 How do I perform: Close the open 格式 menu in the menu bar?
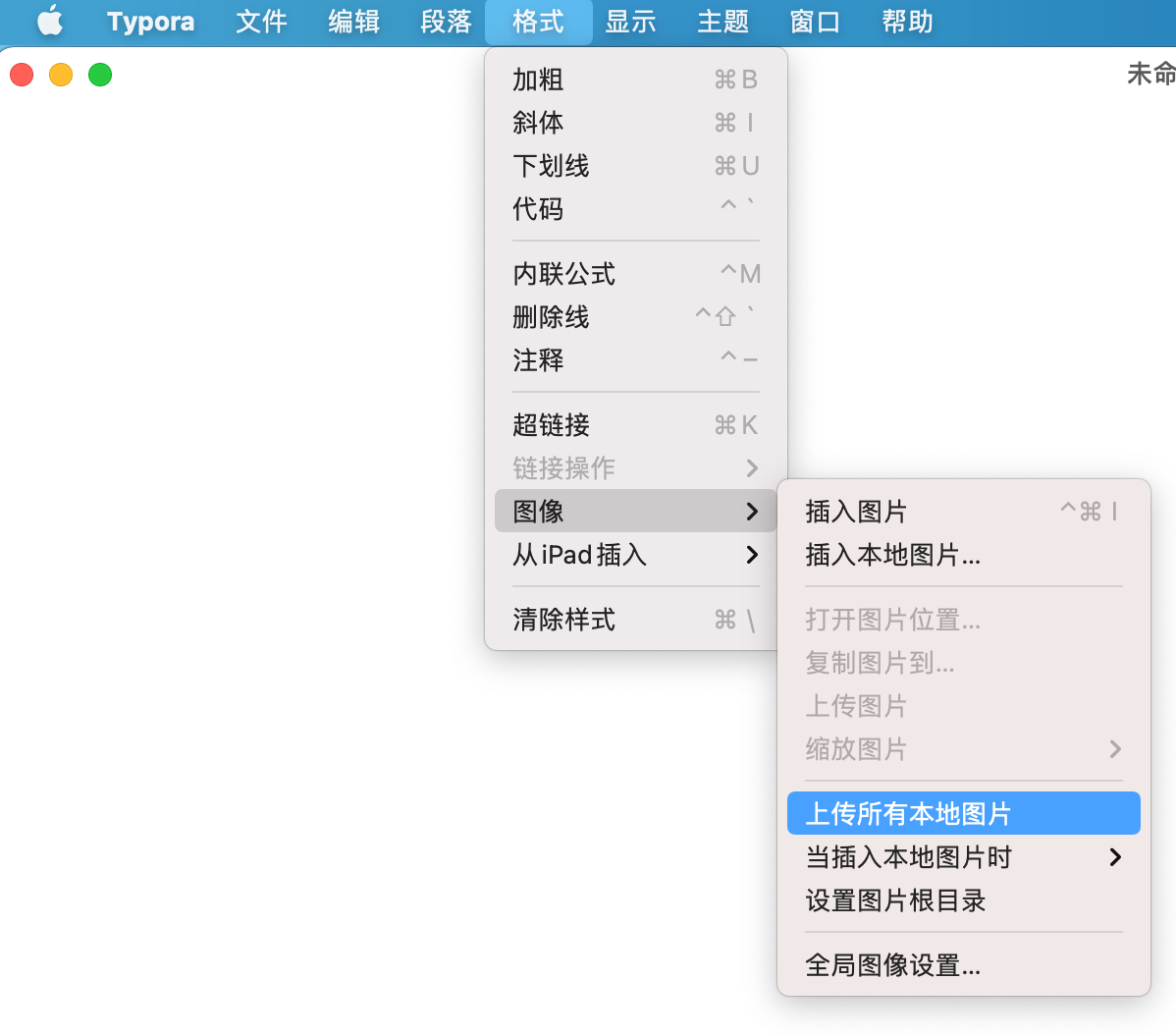tap(539, 21)
